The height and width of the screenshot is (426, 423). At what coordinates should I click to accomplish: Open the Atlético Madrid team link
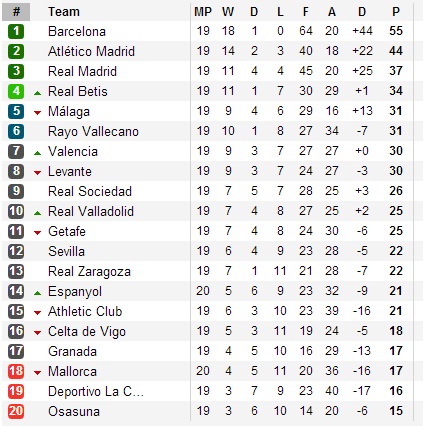[91, 51]
